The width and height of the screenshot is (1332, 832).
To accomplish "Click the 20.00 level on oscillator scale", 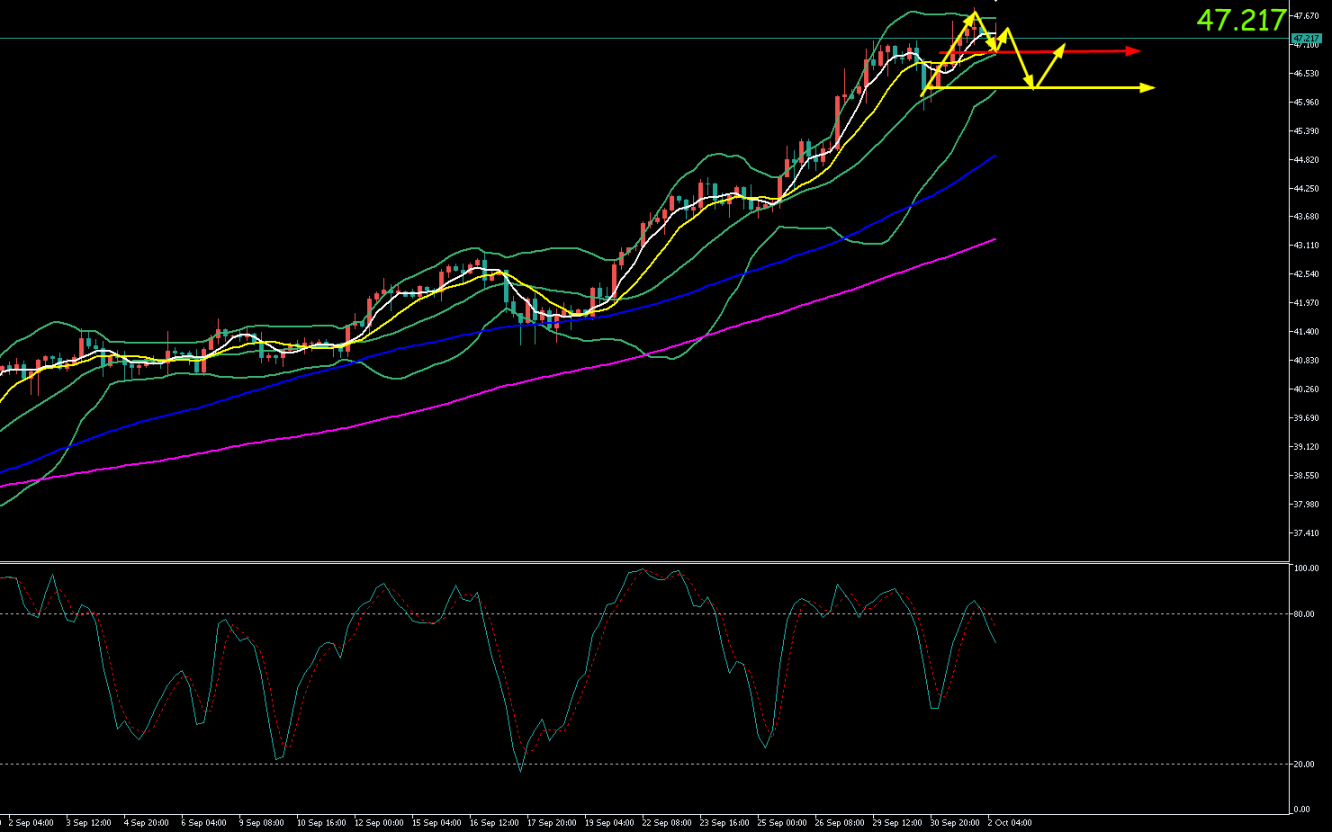I will [1303, 764].
